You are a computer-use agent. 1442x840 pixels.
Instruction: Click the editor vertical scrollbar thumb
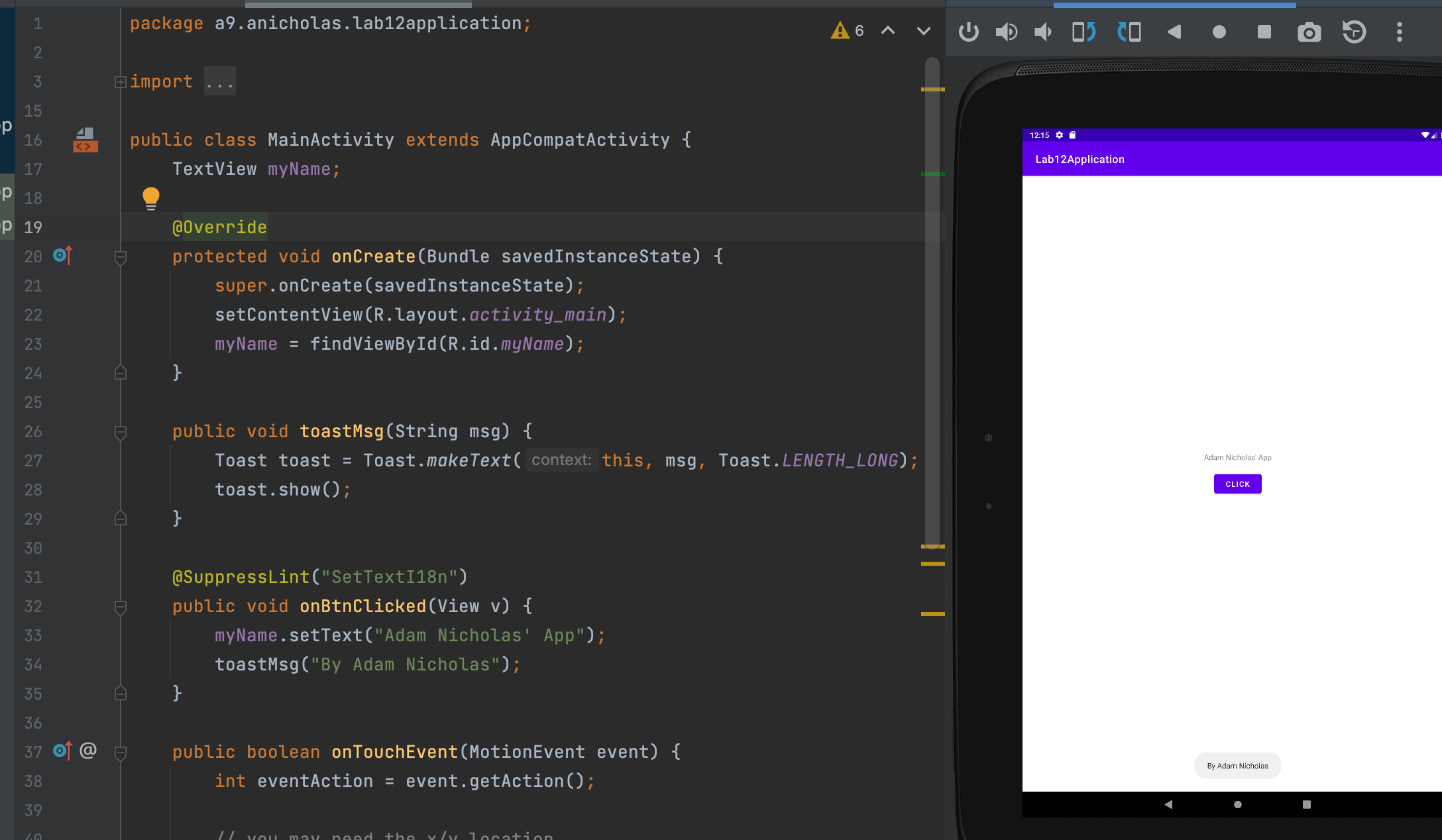point(932,302)
